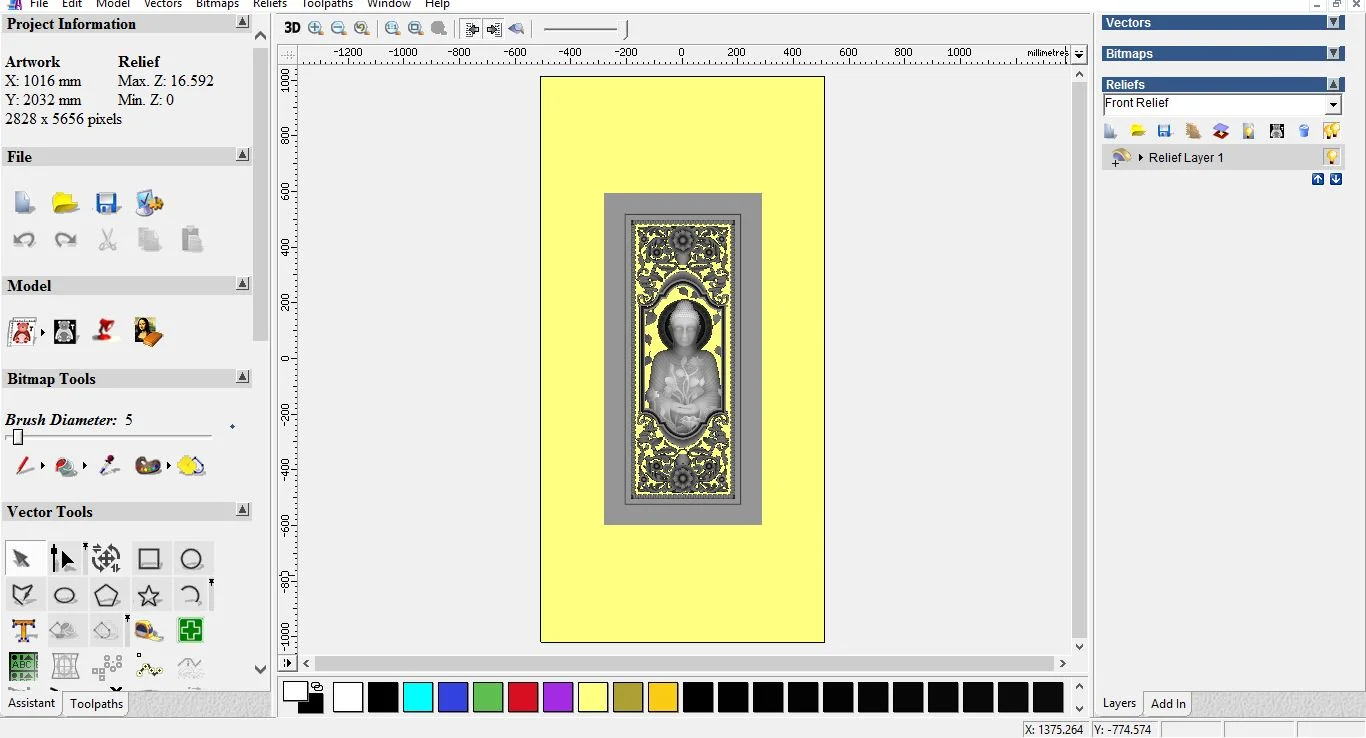
Task: Delete relief layer with trash bin icon
Action: [x=1303, y=131]
